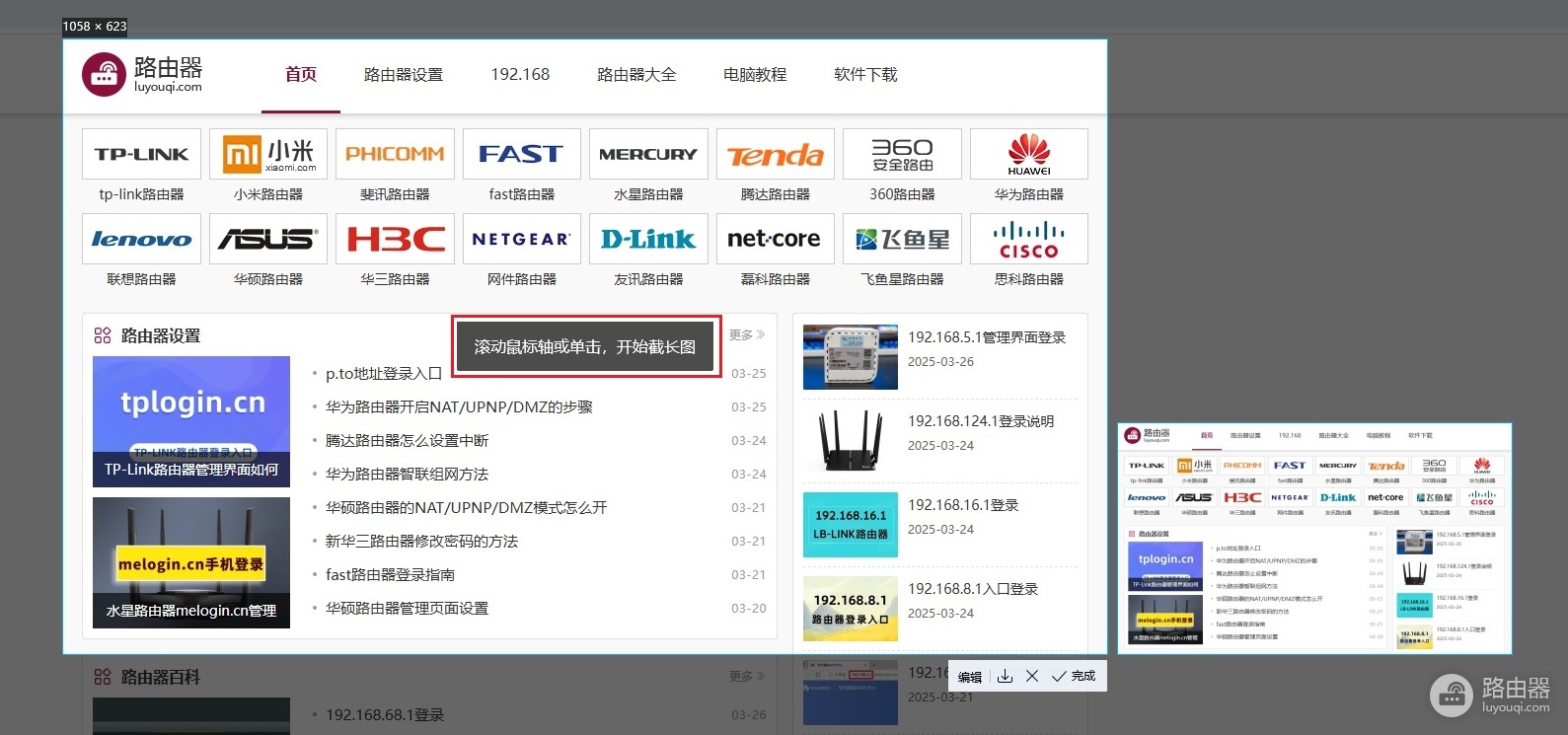Open the tp-link路由器 text link
The height and width of the screenshot is (735, 1568).
141,194
